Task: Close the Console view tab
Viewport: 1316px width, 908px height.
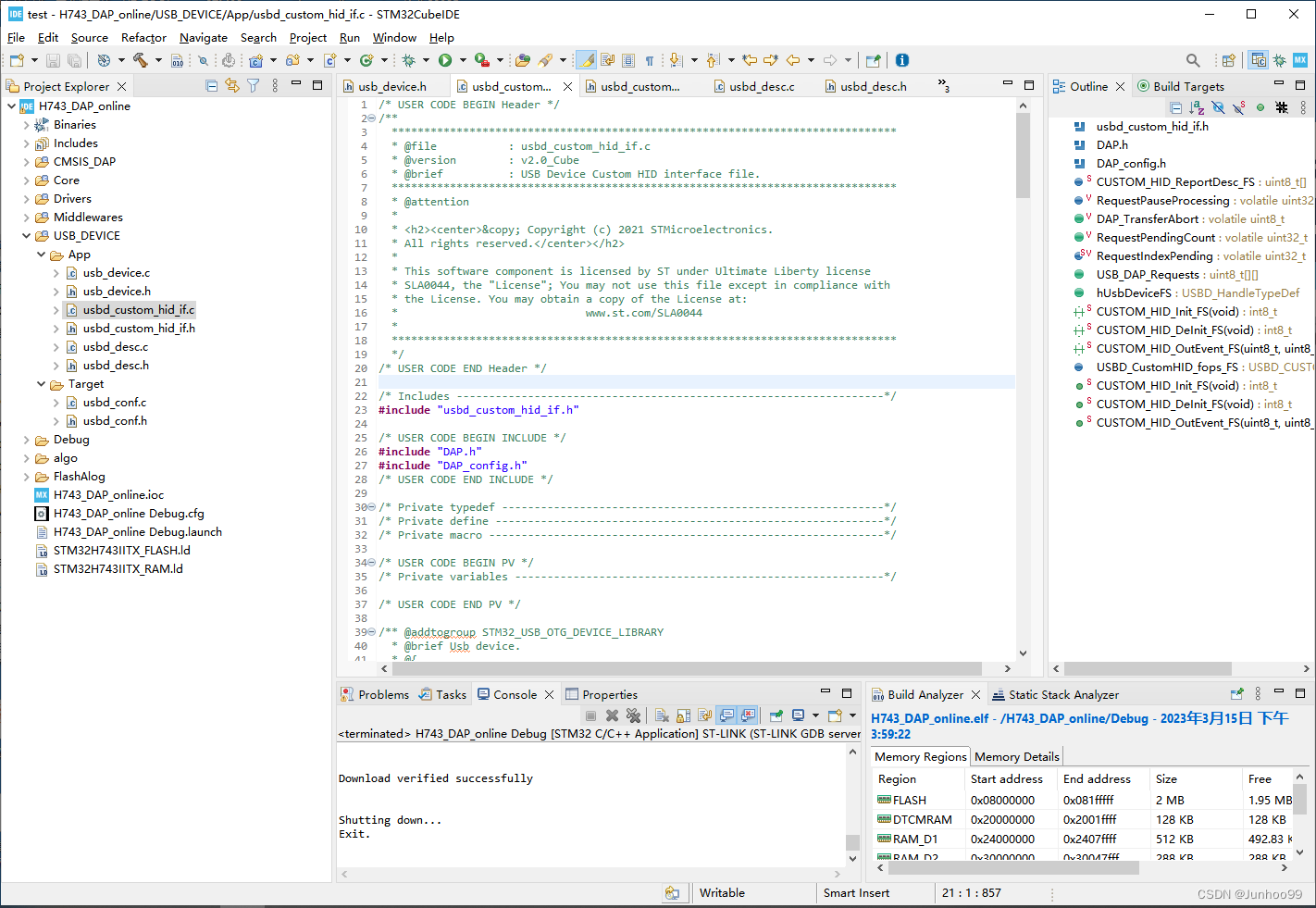Action: click(x=549, y=695)
